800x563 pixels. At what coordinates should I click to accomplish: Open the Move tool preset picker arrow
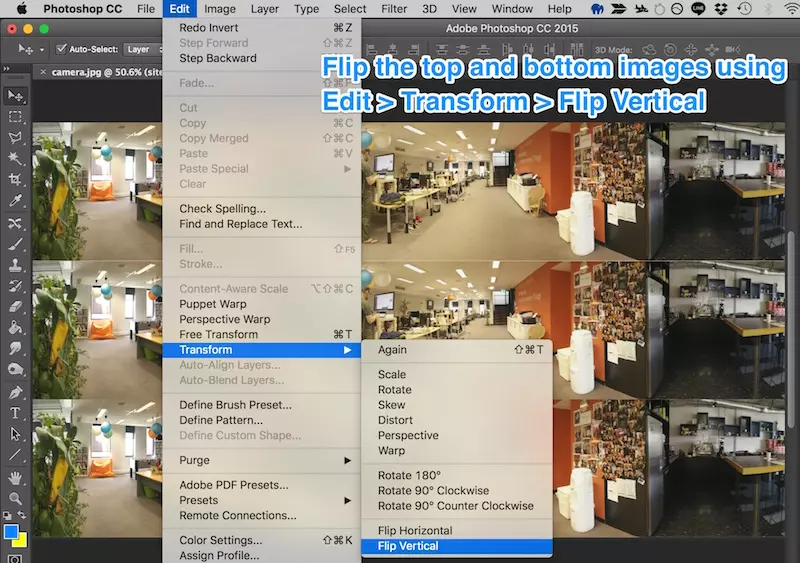pos(42,50)
